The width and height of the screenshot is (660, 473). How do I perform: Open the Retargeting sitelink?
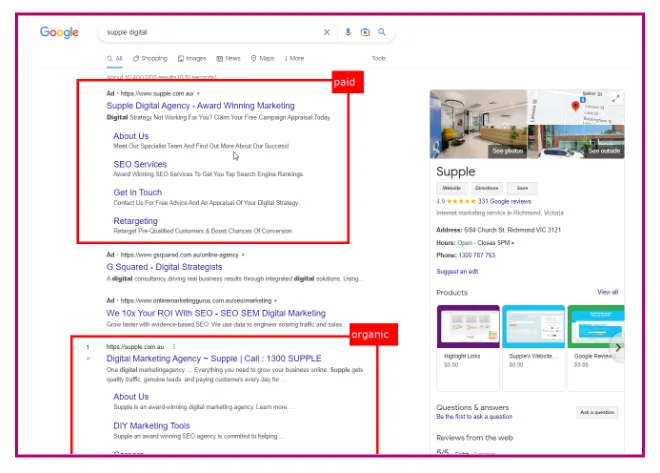tap(136, 221)
